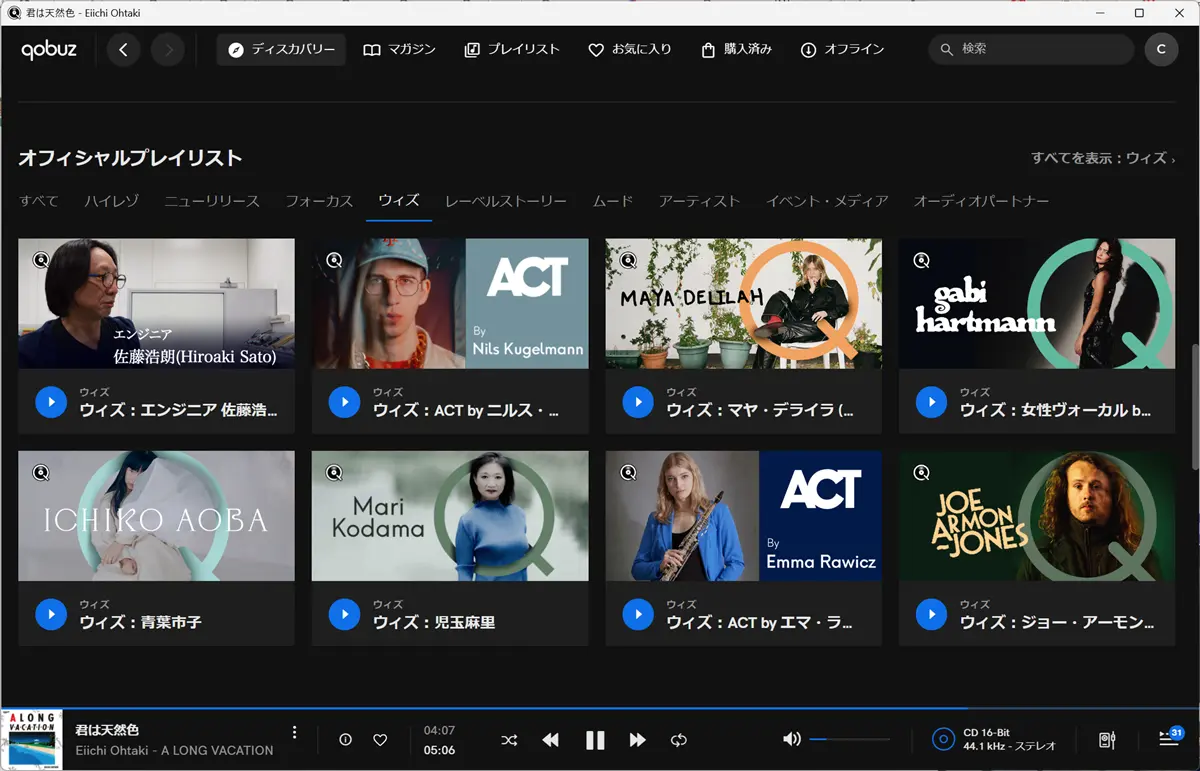Toggle shuffle playback
This screenshot has height=771, width=1200.
click(509, 740)
